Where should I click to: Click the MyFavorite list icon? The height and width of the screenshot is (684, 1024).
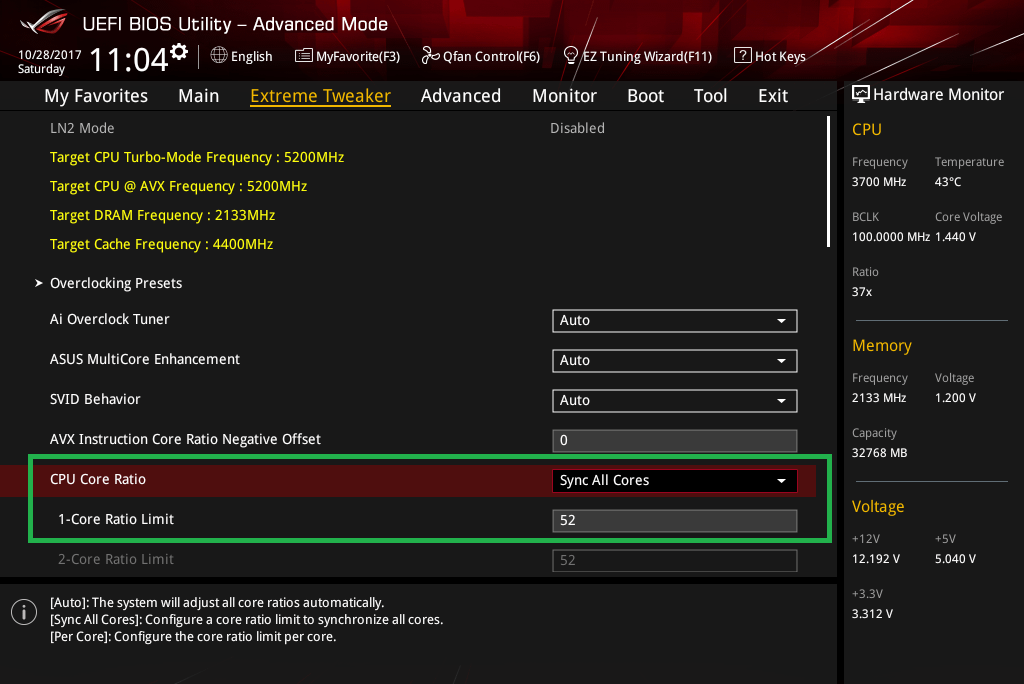click(x=303, y=56)
